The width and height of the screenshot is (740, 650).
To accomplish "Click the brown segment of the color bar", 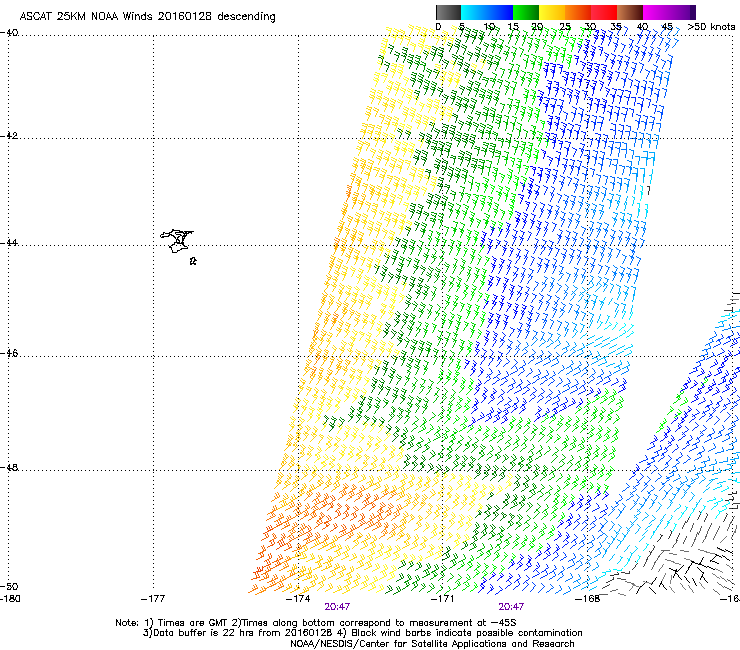I will pos(630,12).
